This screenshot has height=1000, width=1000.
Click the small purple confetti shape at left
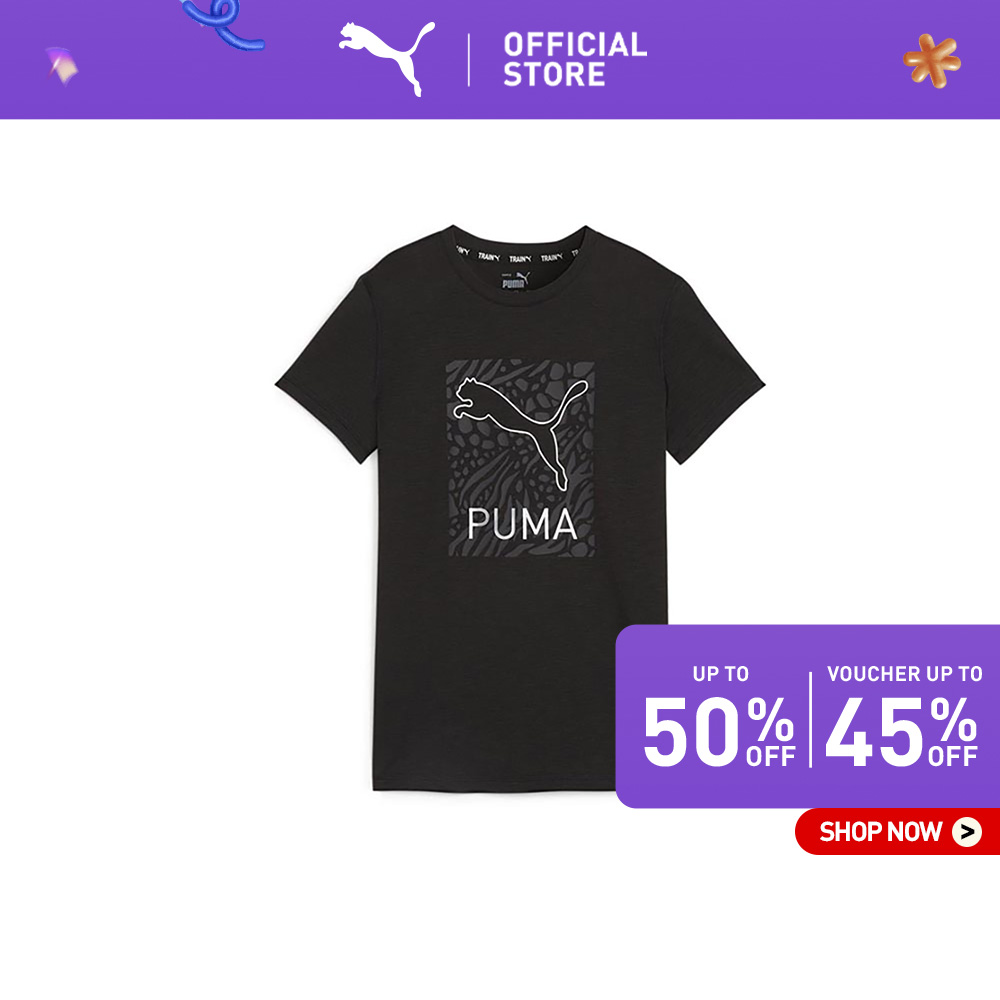click(x=62, y=65)
